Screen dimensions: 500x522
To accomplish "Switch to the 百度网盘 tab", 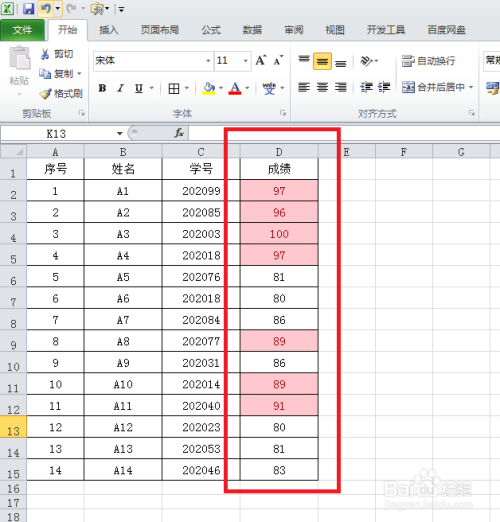I will tap(446, 30).
